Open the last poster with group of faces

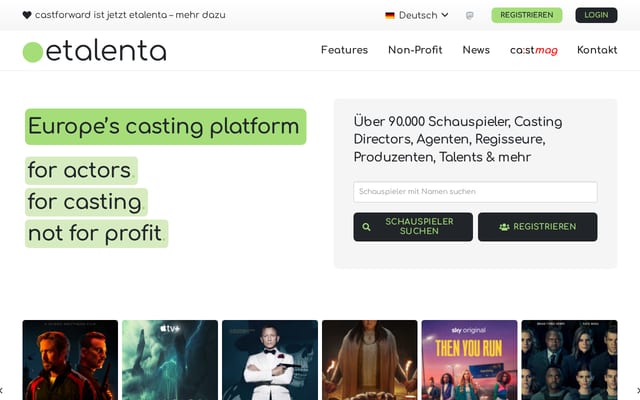coord(569,360)
